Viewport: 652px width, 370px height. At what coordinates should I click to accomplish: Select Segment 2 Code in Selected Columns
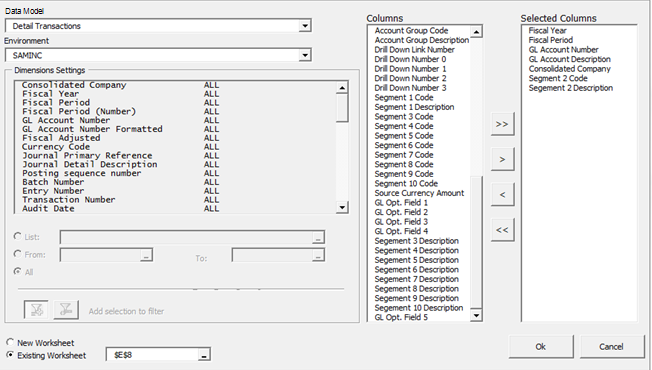tap(558, 78)
